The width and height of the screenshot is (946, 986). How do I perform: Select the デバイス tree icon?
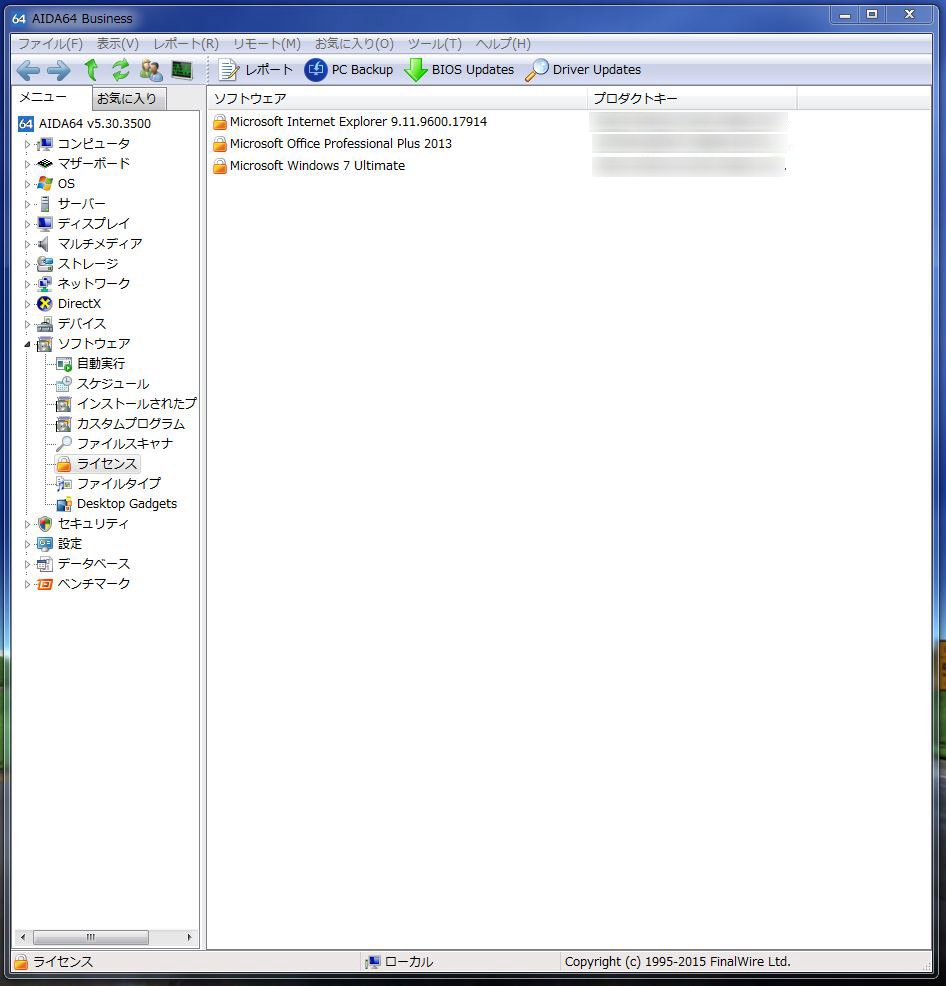coord(45,324)
